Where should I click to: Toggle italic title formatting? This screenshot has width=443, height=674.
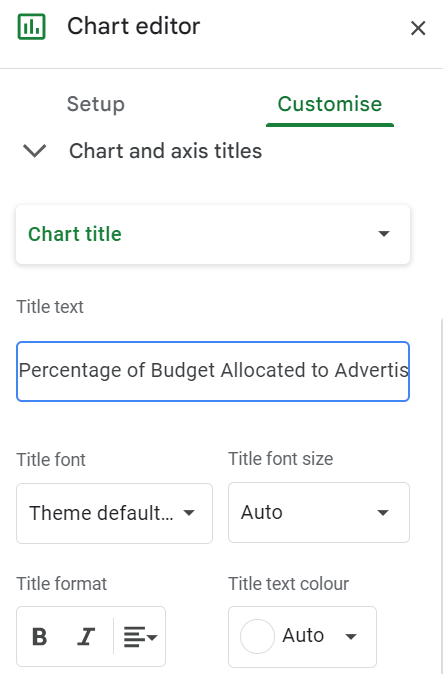pyautogui.click(x=86, y=637)
